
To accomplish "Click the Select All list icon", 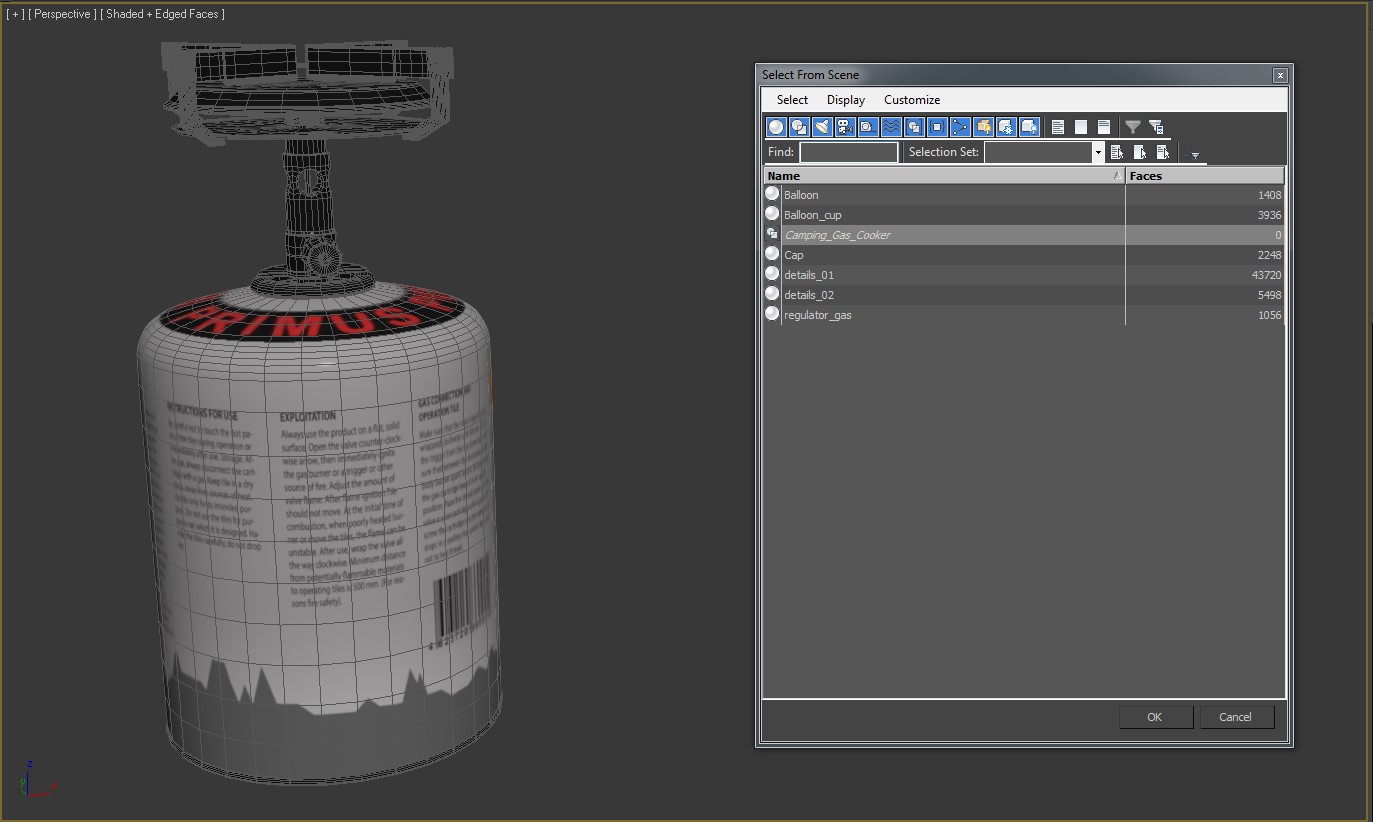I will click(1058, 127).
